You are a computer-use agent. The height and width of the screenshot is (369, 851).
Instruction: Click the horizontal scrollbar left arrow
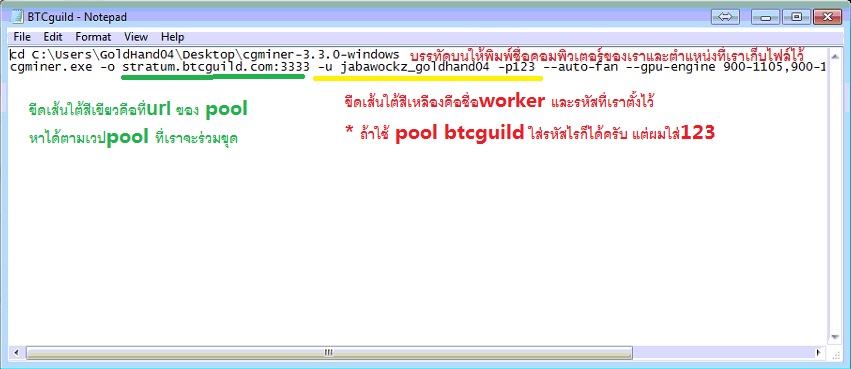(16, 353)
